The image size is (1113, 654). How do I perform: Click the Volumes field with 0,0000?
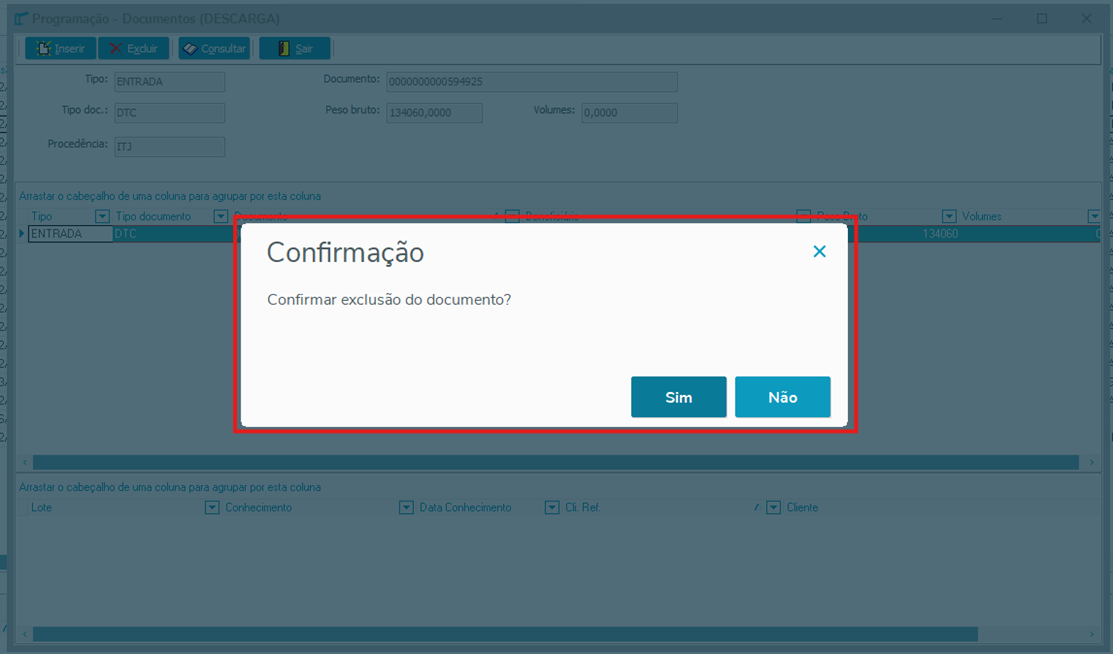pos(630,113)
